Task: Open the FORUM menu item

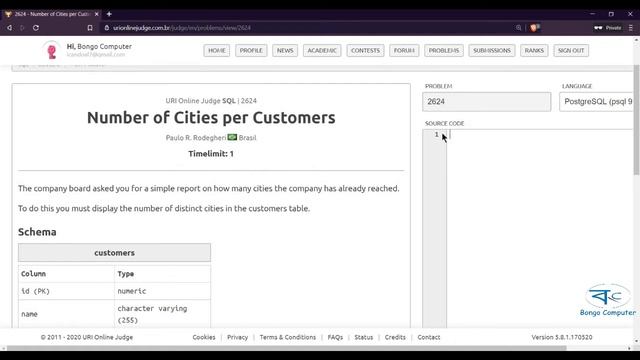Action: click(x=404, y=51)
